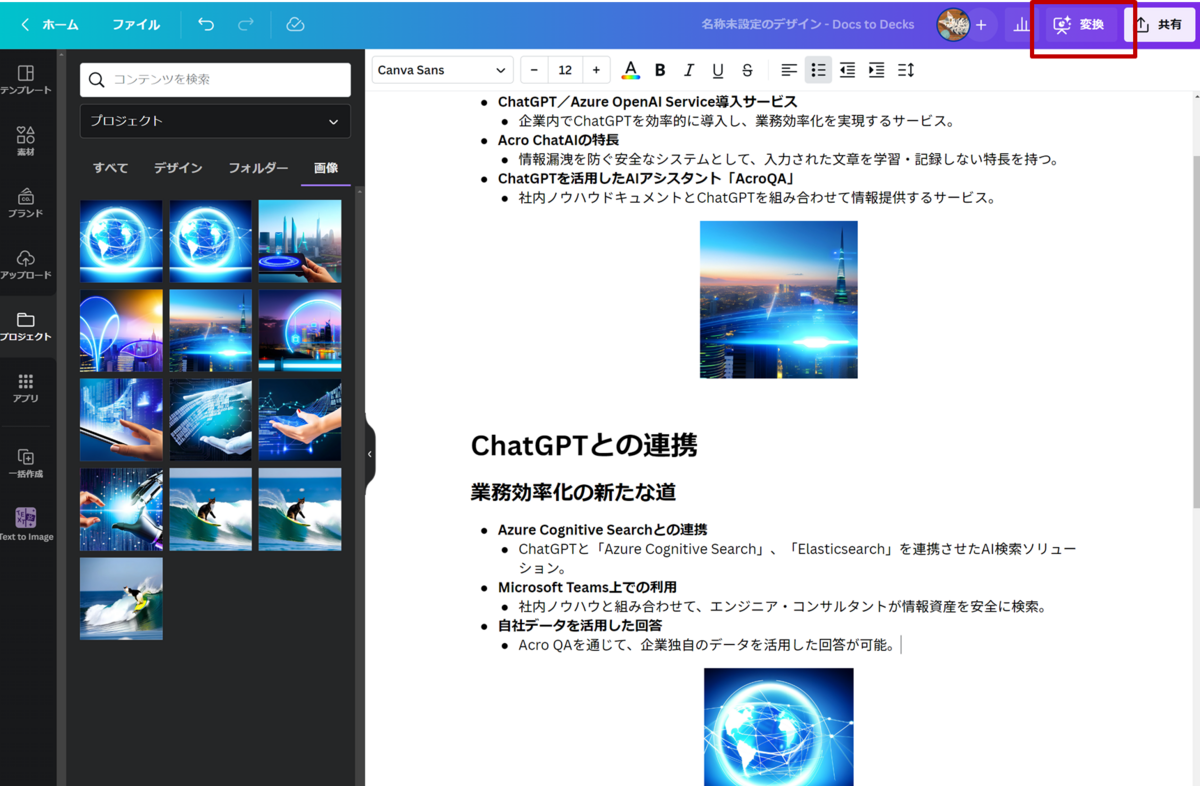This screenshot has width=1200, height=786.
Task: Click the Microsoft Teams上での利用 bullet
Action: 587,587
